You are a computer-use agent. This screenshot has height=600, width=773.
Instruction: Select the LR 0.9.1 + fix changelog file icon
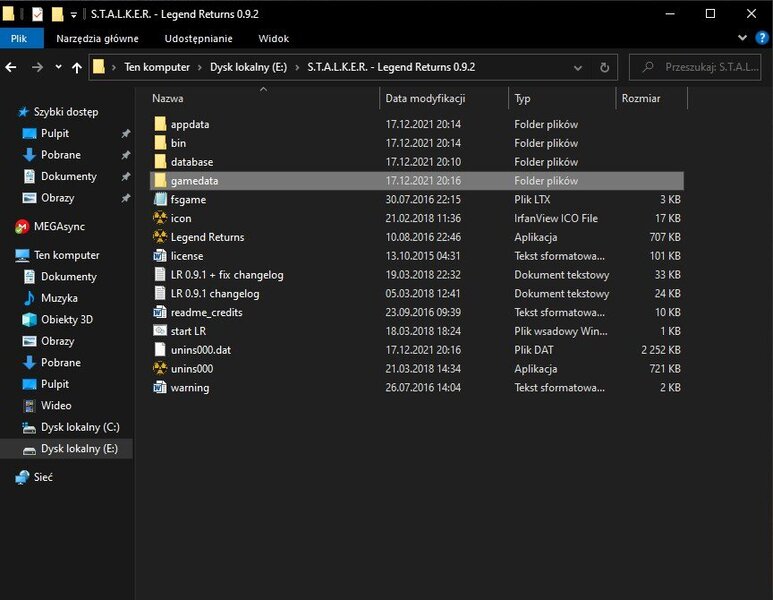[160, 275]
